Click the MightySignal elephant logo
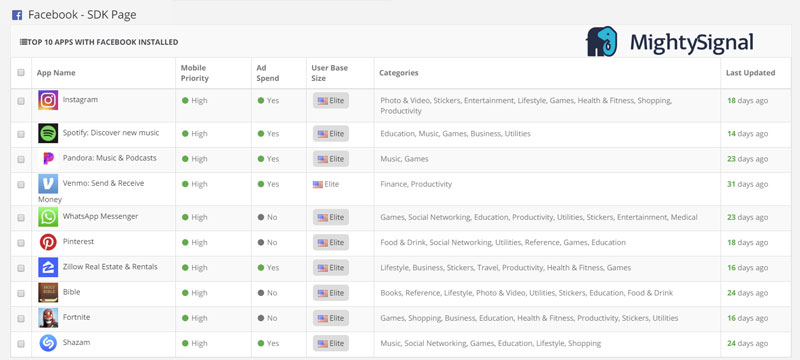 click(x=602, y=41)
